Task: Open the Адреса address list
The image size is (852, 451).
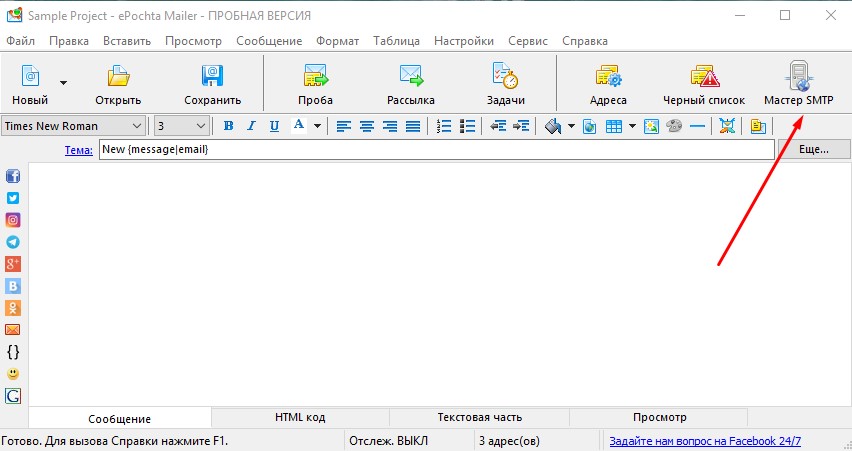Action: click(608, 84)
